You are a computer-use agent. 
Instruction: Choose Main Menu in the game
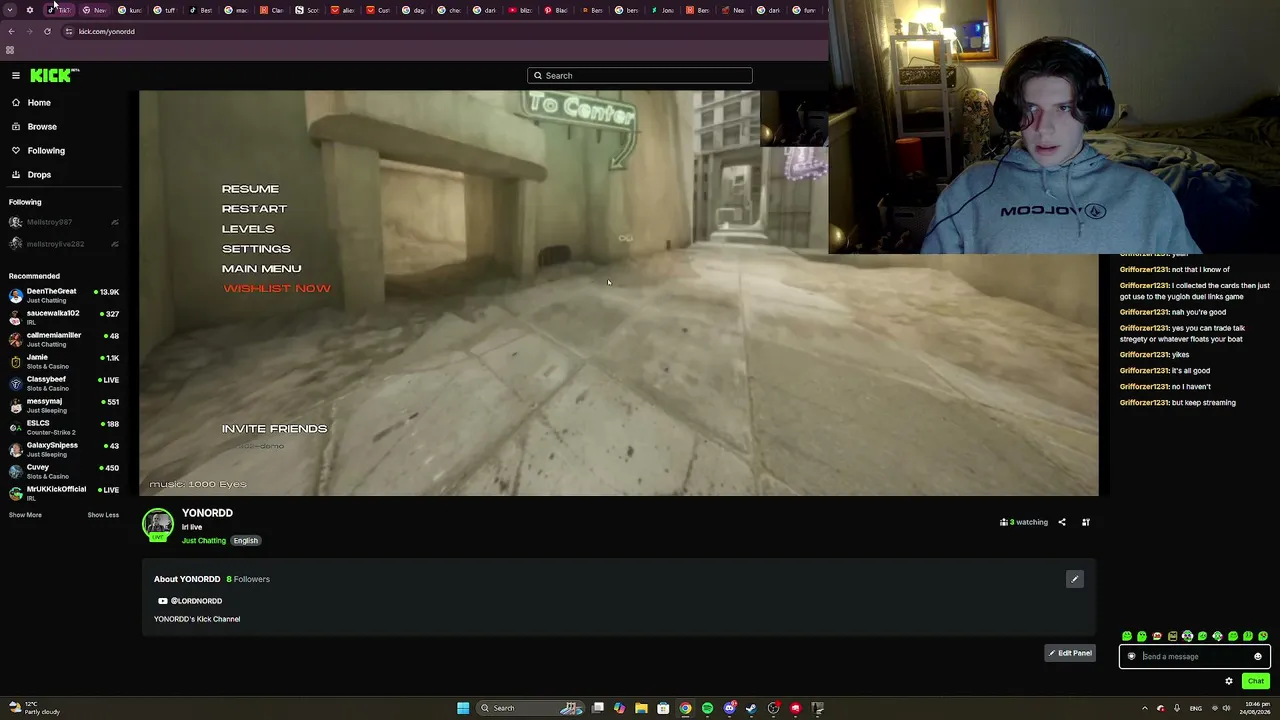(261, 269)
